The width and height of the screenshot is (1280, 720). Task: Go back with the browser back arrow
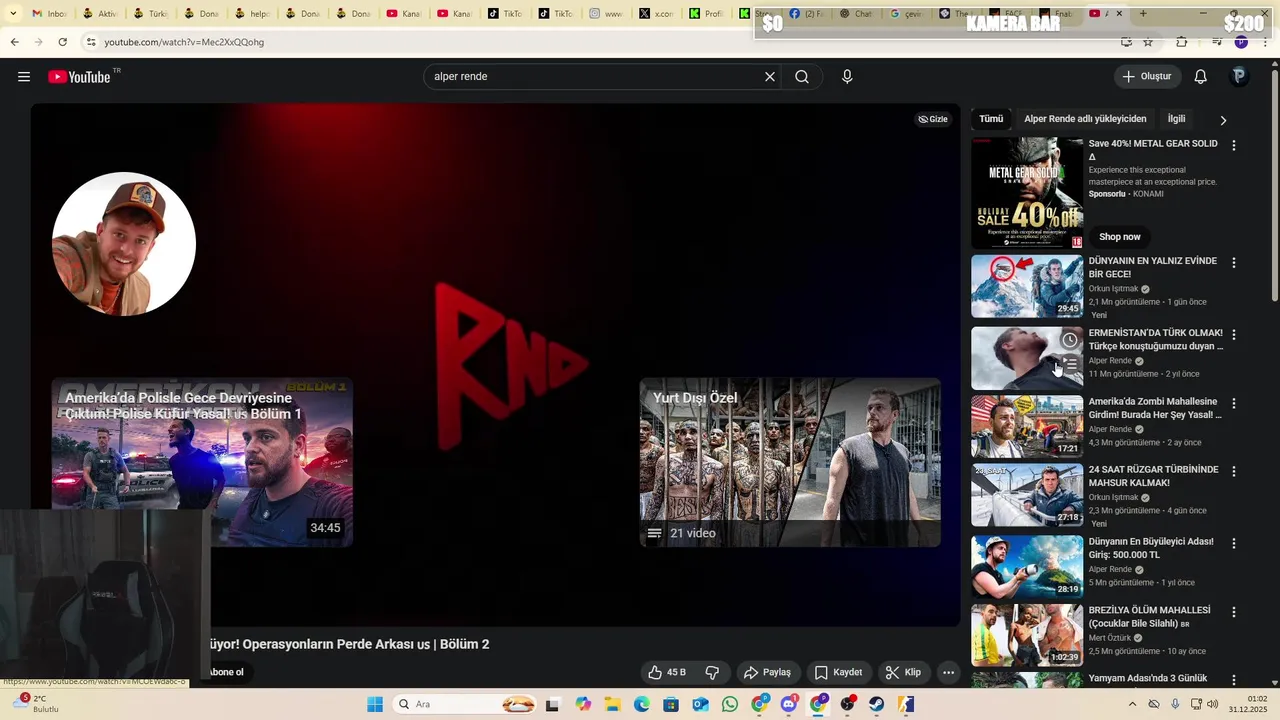(x=14, y=42)
